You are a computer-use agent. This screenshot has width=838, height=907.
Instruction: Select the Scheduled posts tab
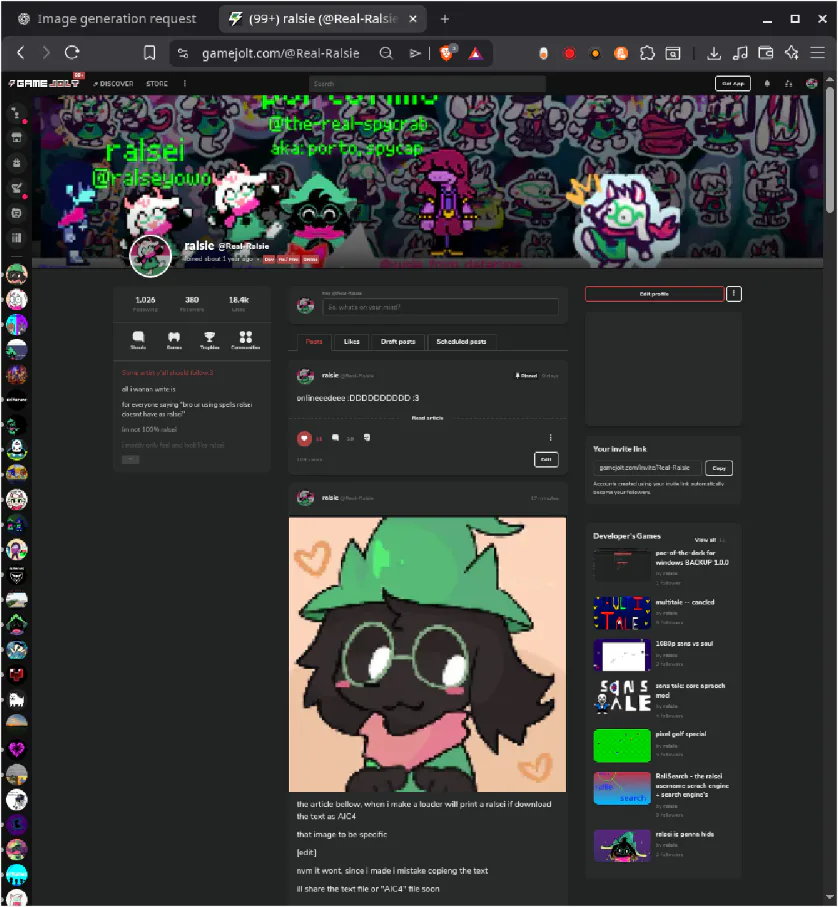(461, 342)
